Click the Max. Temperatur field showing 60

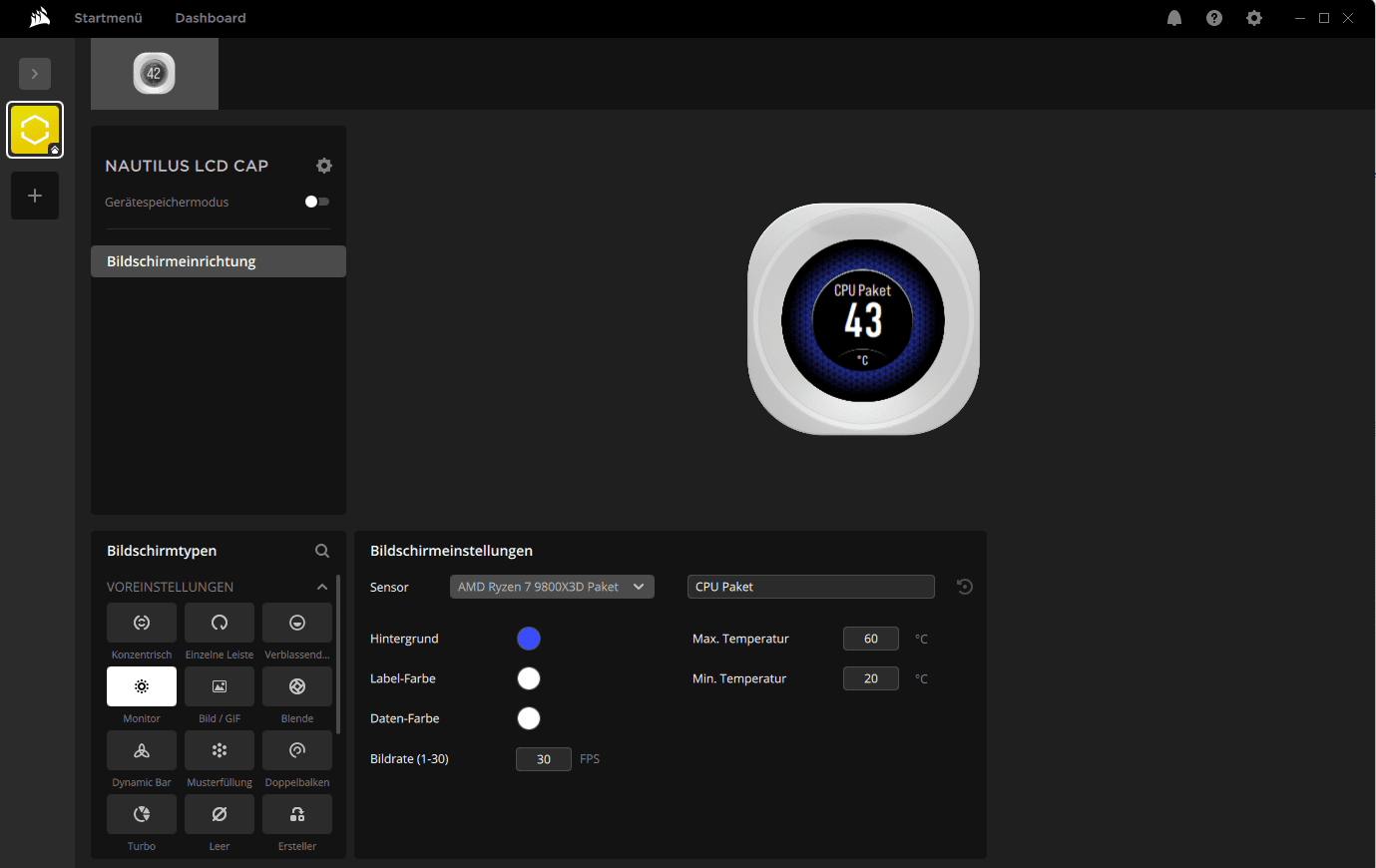click(x=871, y=639)
